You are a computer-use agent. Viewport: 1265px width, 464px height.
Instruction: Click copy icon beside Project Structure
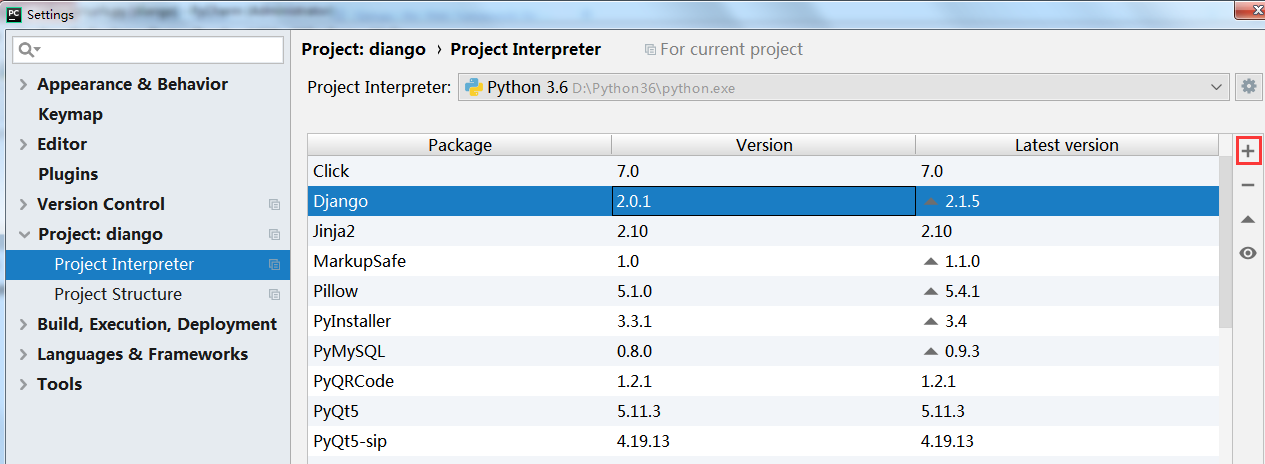[274, 295]
